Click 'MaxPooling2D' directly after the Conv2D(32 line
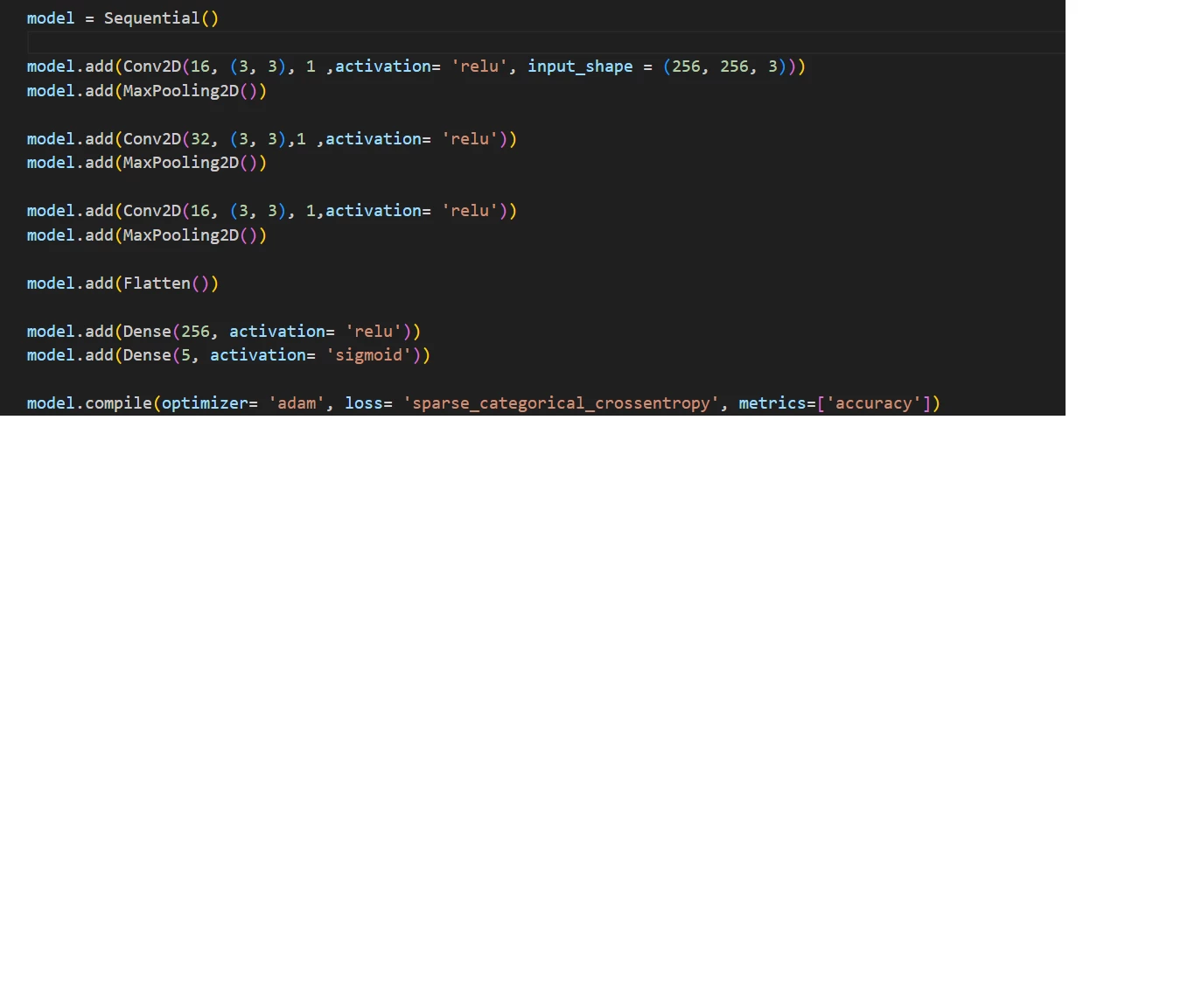The width and height of the screenshot is (1195, 1008). point(181,163)
